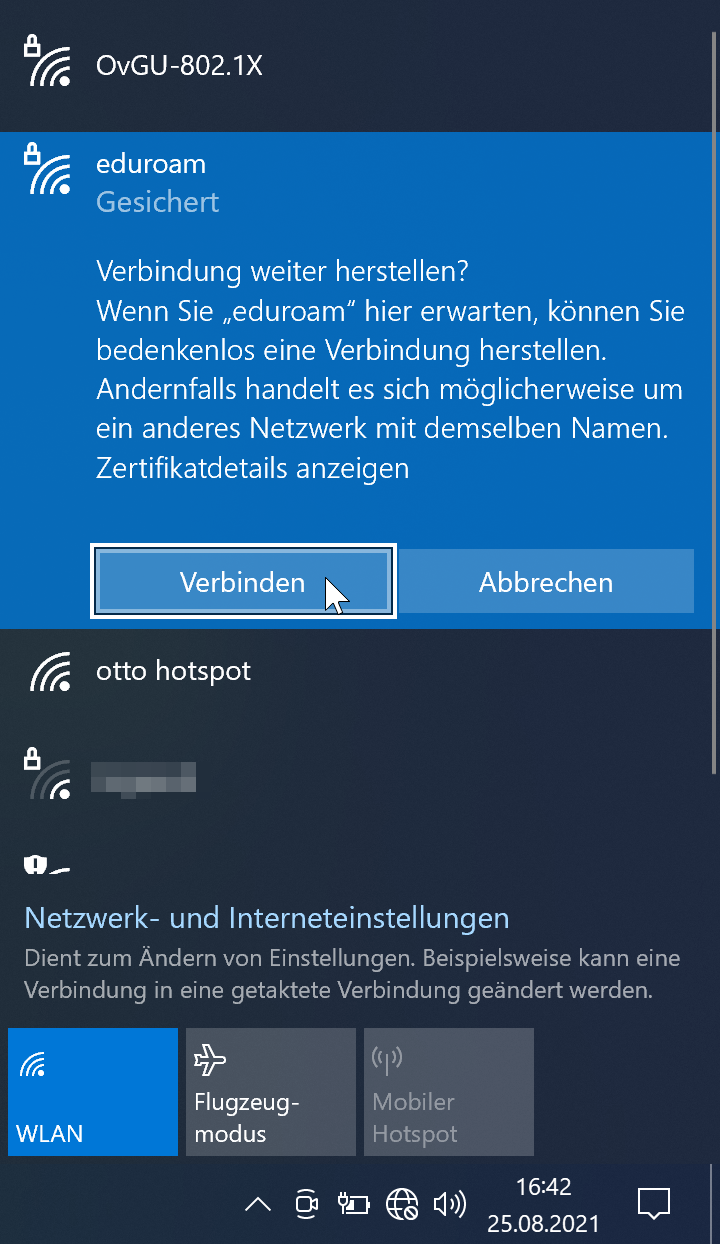
Task: Click the Abbrechen button
Action: [x=546, y=582]
